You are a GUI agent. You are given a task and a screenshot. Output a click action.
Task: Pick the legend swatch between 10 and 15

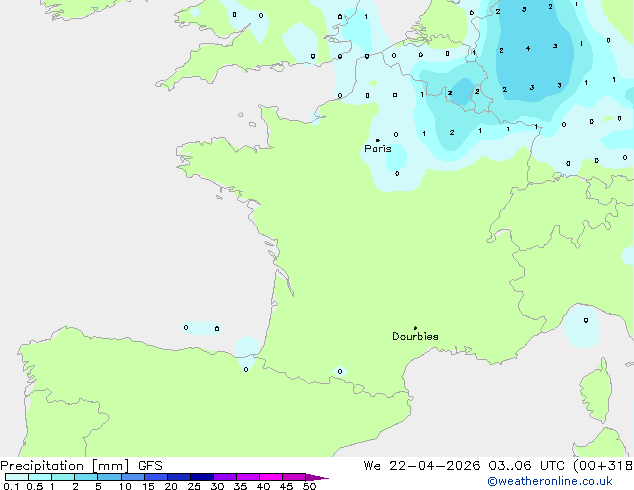coord(133,477)
